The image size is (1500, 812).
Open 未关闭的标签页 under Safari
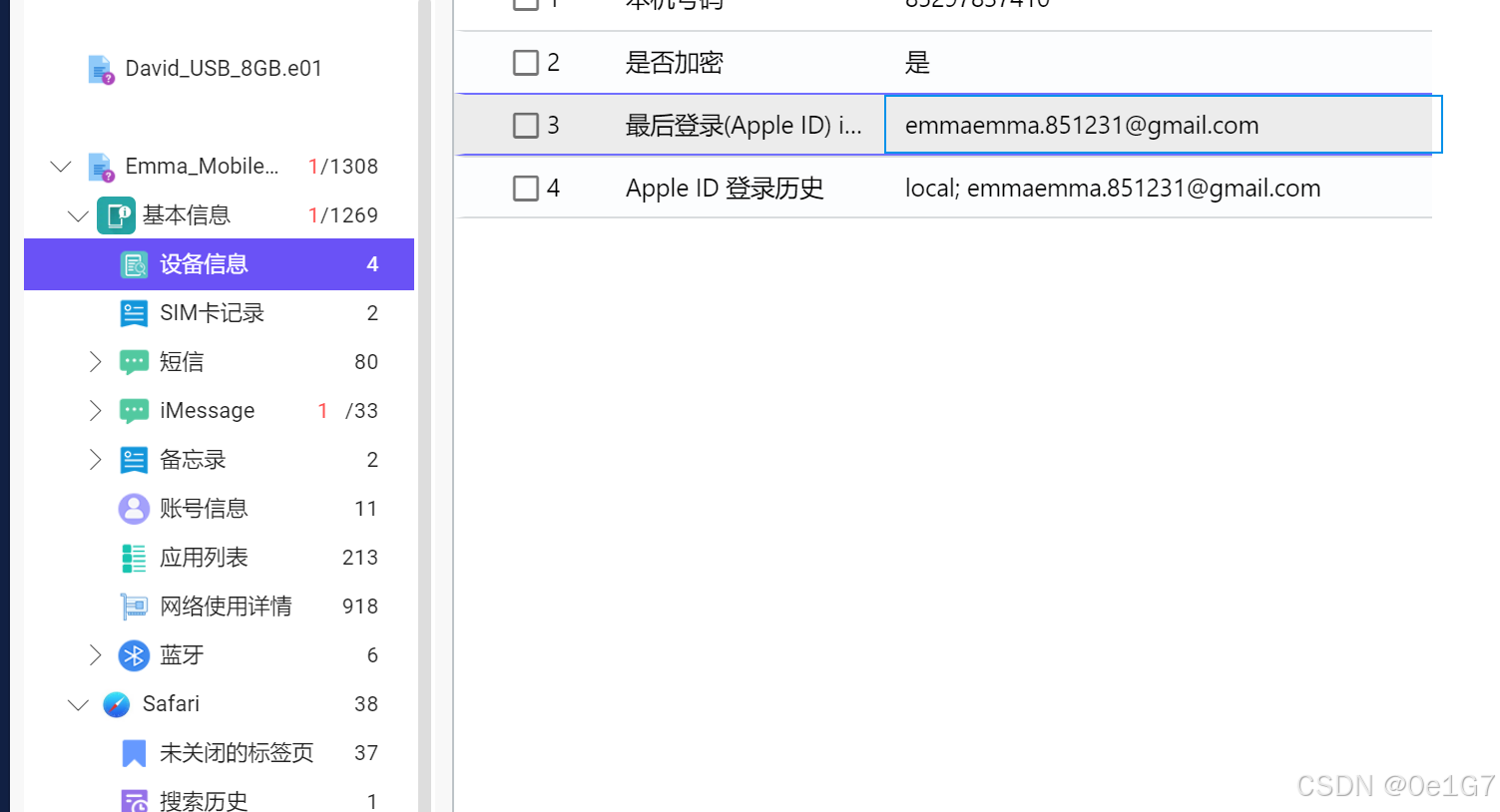[x=237, y=753]
